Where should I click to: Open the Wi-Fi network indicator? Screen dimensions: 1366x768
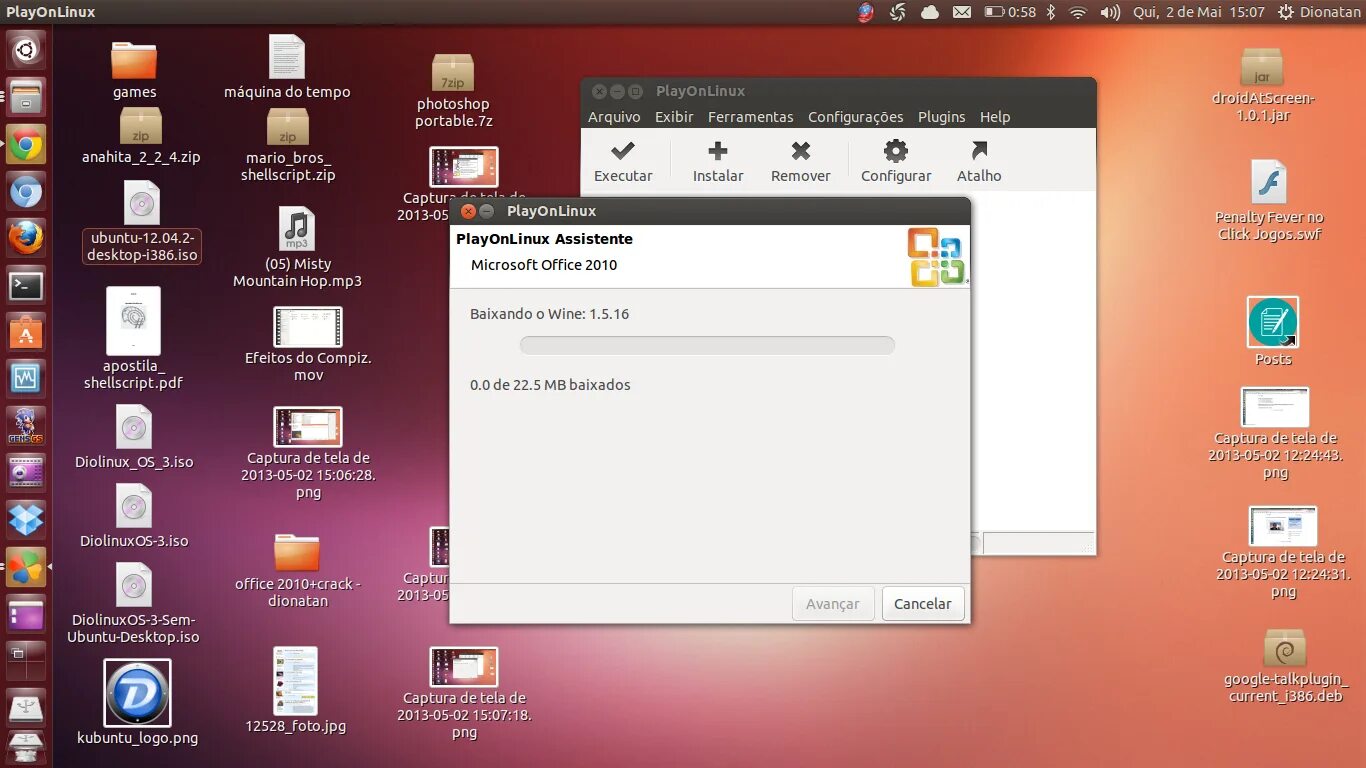(x=1077, y=12)
